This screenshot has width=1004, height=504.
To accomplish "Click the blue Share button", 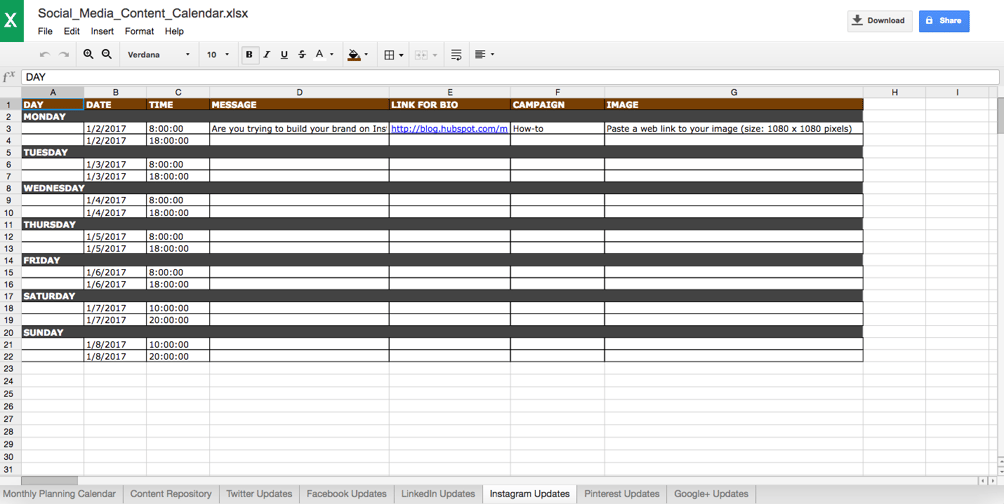I will pos(944,20).
